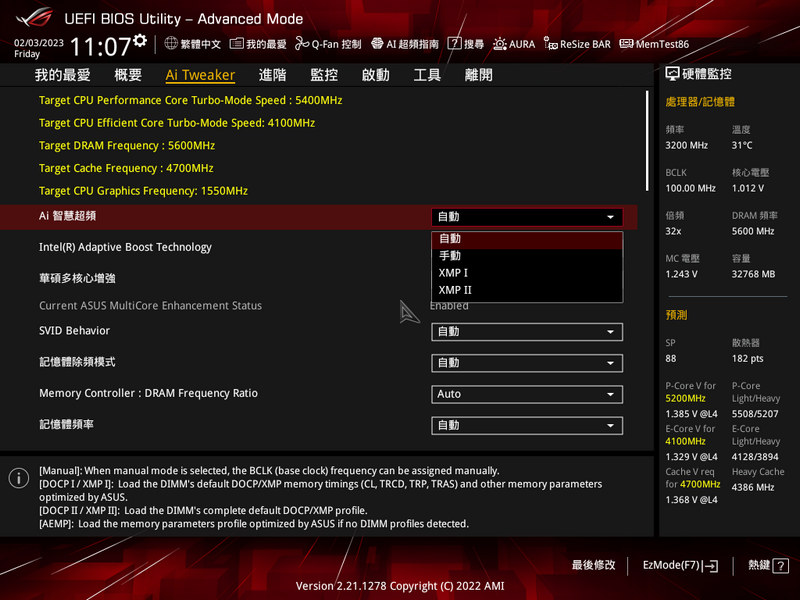
Task: Open the 記憶體除頻模式 dropdown
Action: pos(527,363)
